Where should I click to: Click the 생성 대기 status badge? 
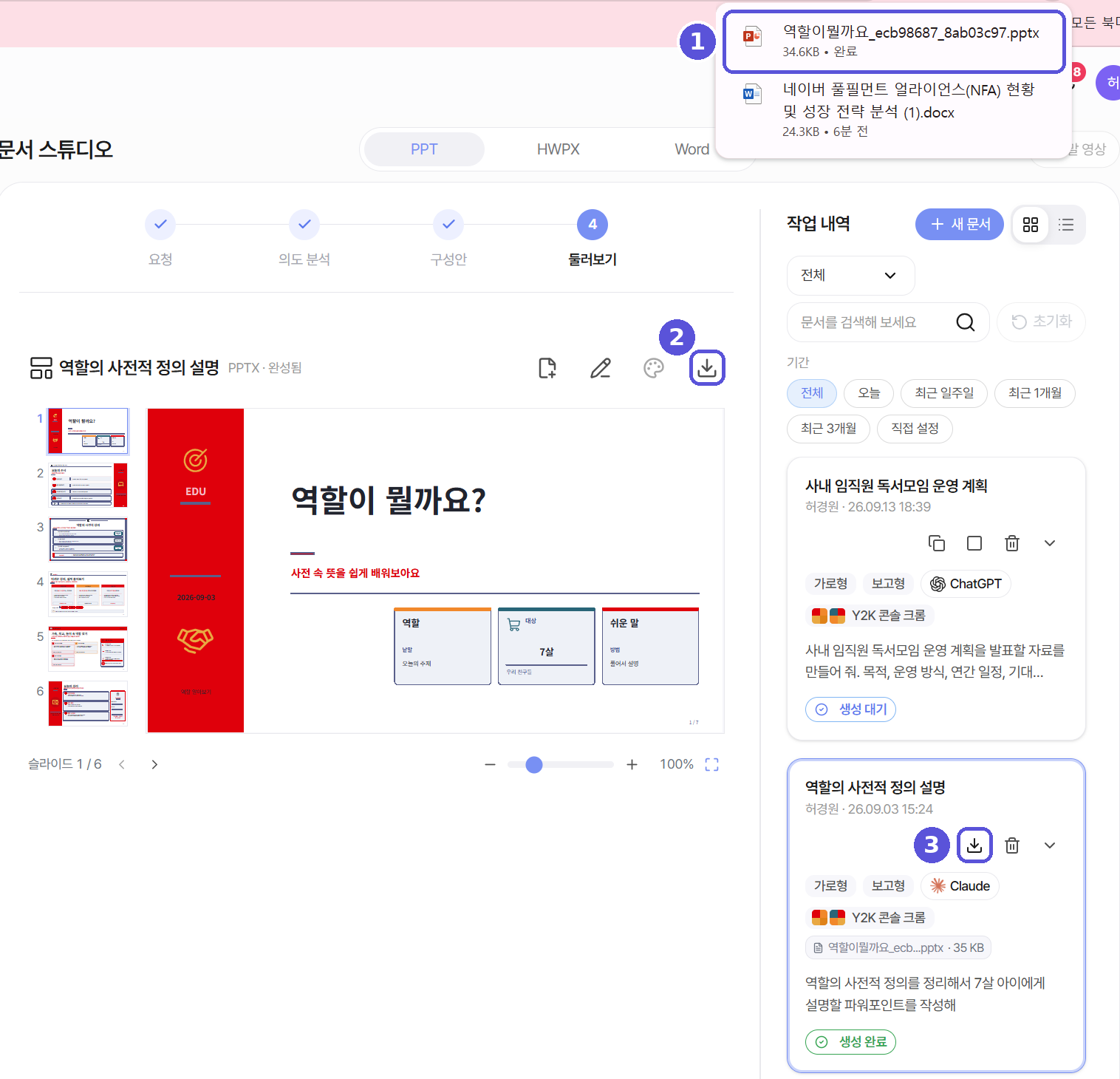(850, 709)
